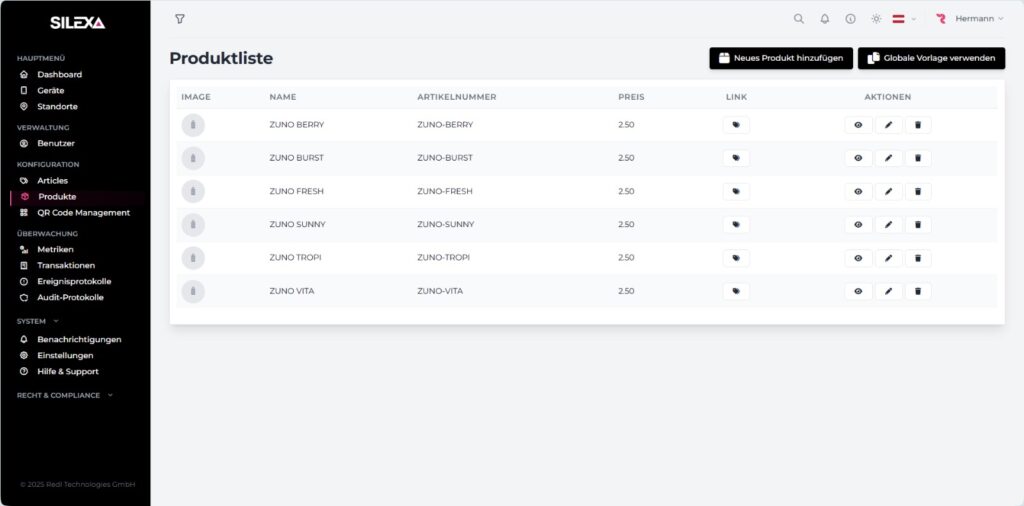This screenshot has width=1024, height=506.
Task: Click PREIS column header
Action: [x=631, y=97]
